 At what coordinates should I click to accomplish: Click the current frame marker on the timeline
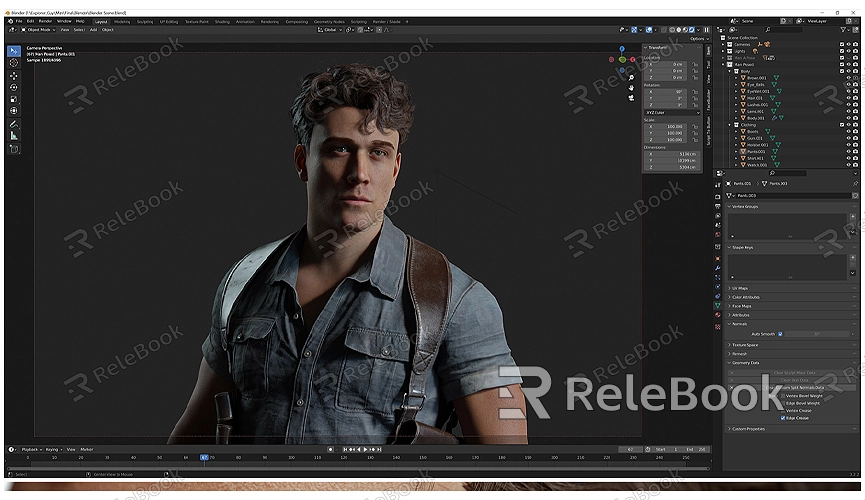point(204,457)
